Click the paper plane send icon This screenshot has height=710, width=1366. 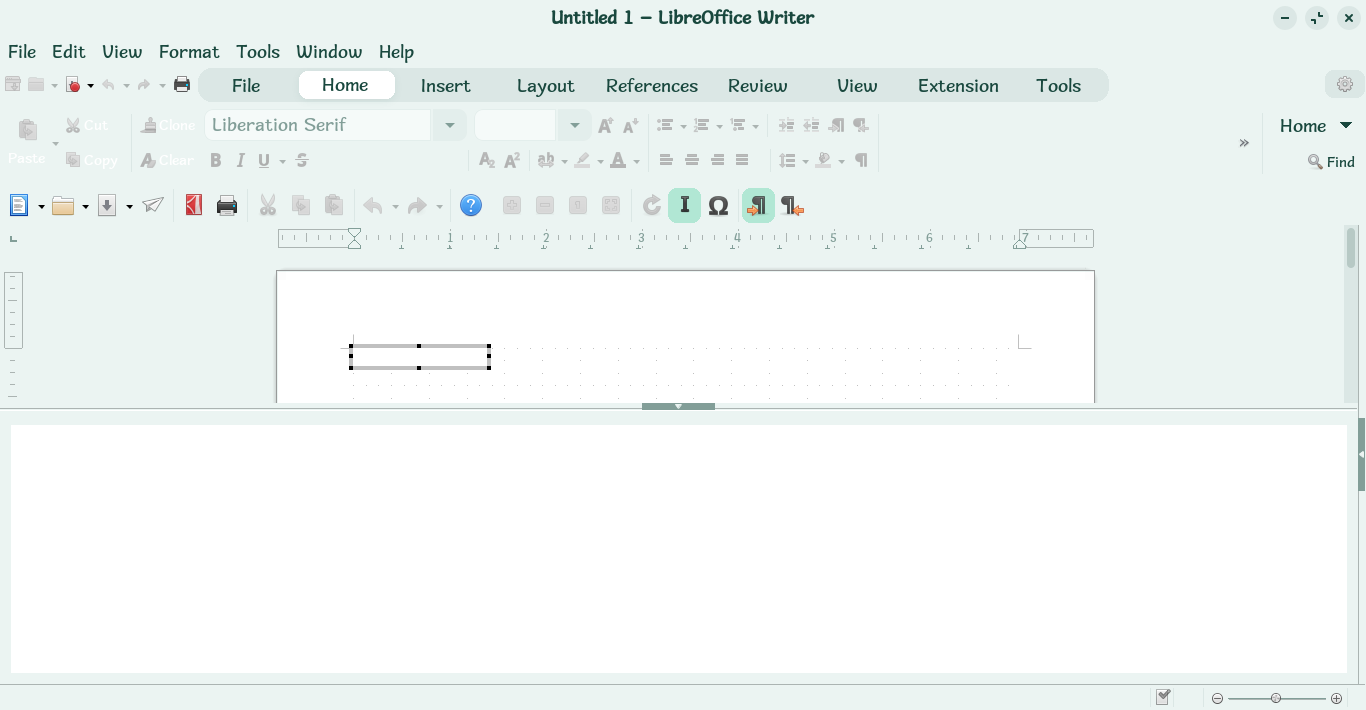(x=153, y=206)
